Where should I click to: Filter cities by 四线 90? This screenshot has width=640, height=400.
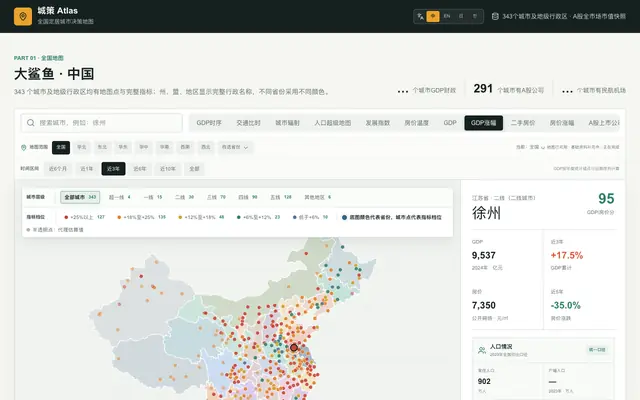248,197
